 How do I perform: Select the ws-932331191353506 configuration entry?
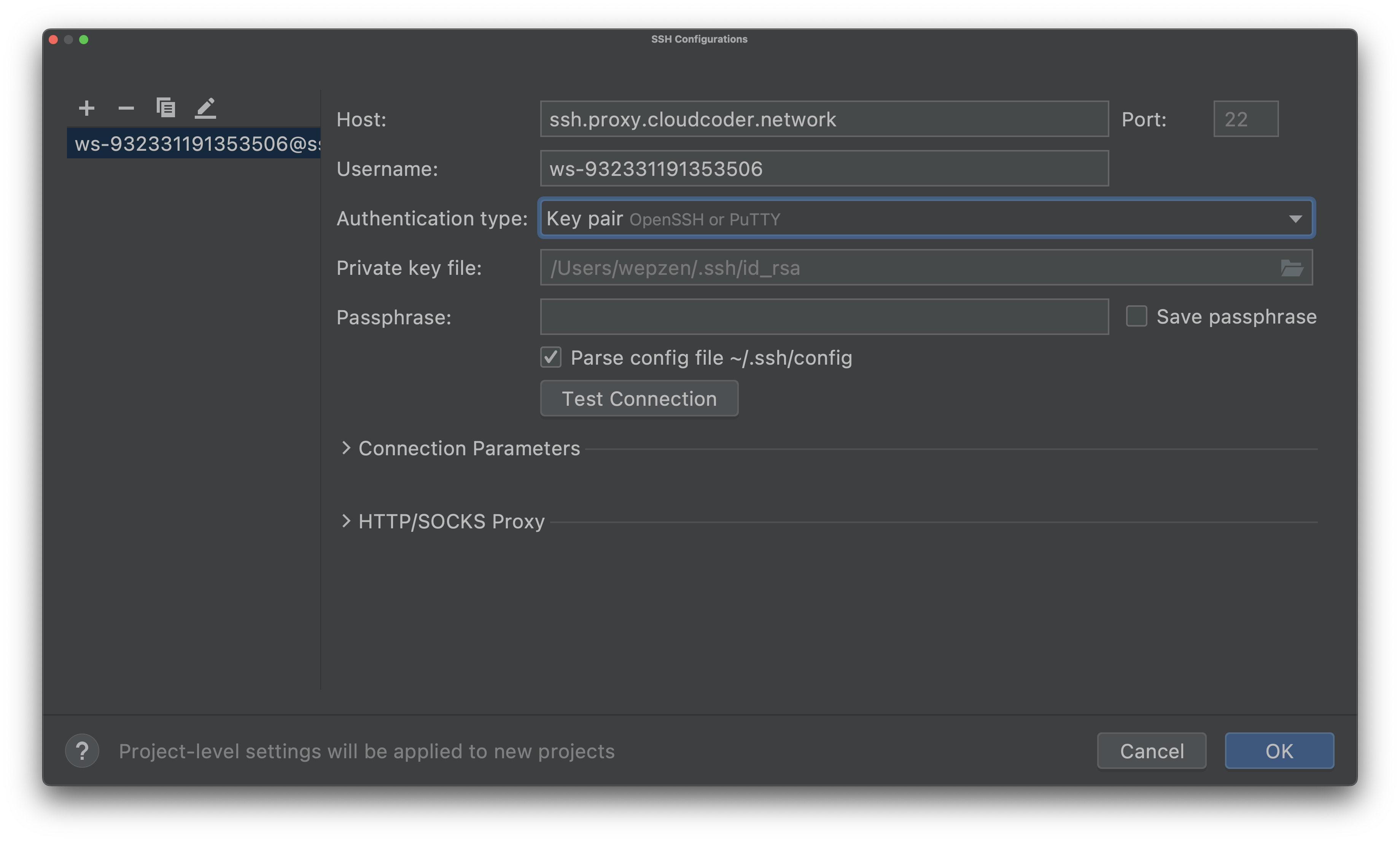point(193,144)
